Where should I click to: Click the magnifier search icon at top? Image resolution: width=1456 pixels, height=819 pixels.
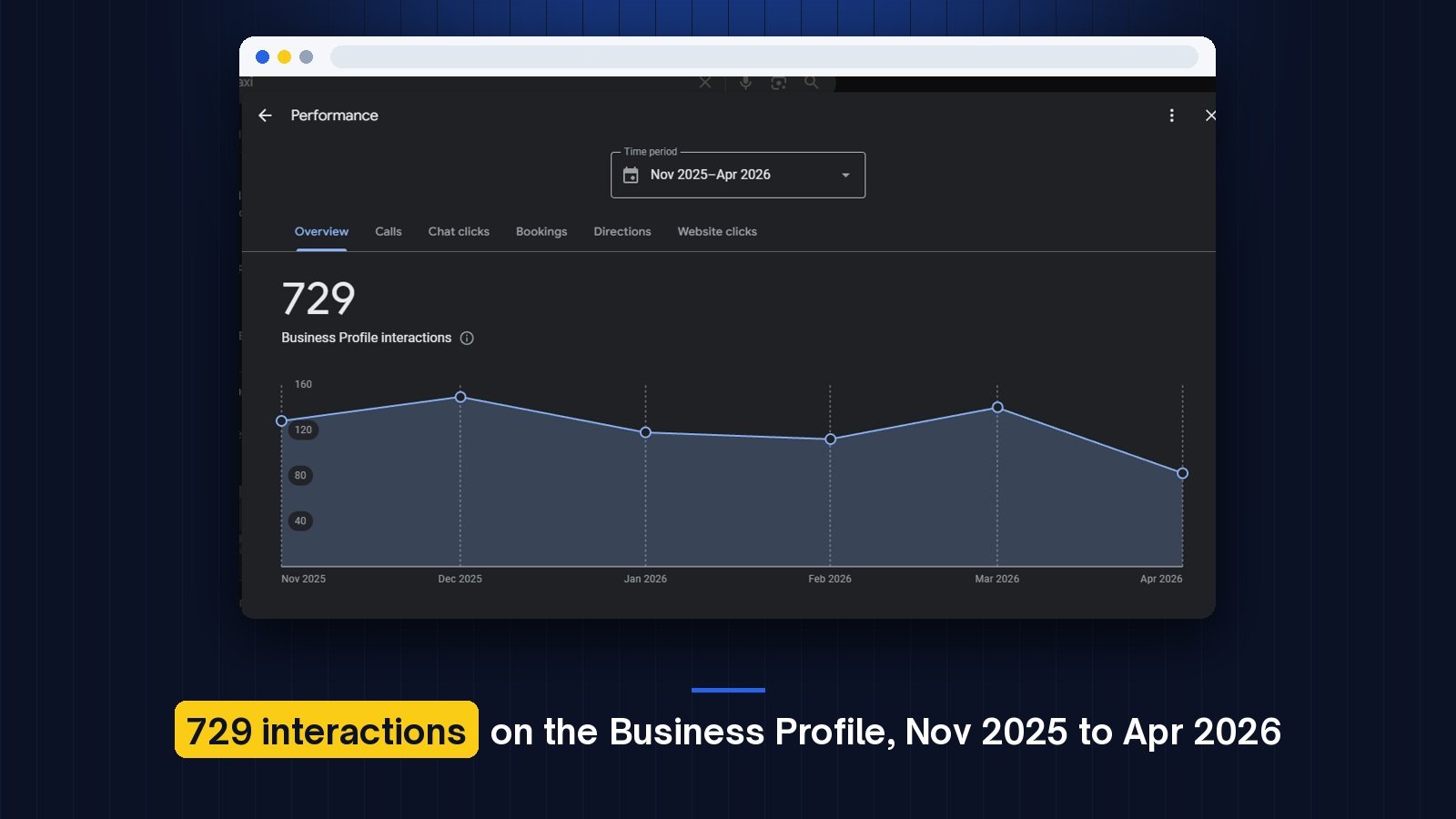tap(811, 83)
